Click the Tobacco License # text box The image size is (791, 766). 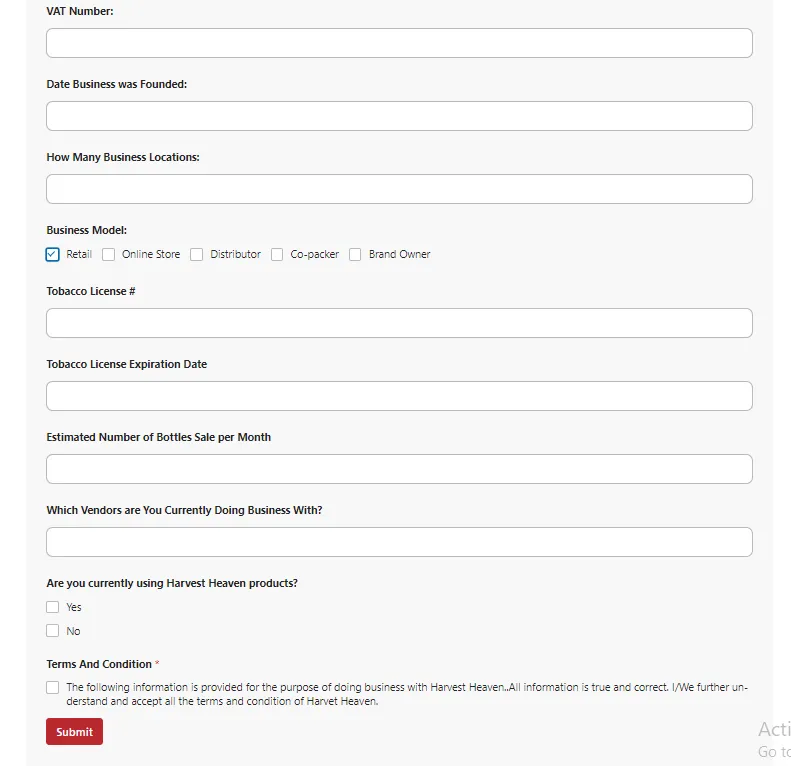click(x=399, y=323)
